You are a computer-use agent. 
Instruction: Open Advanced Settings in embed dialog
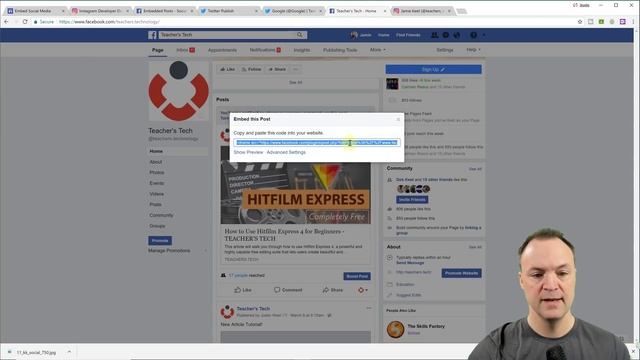click(x=286, y=152)
